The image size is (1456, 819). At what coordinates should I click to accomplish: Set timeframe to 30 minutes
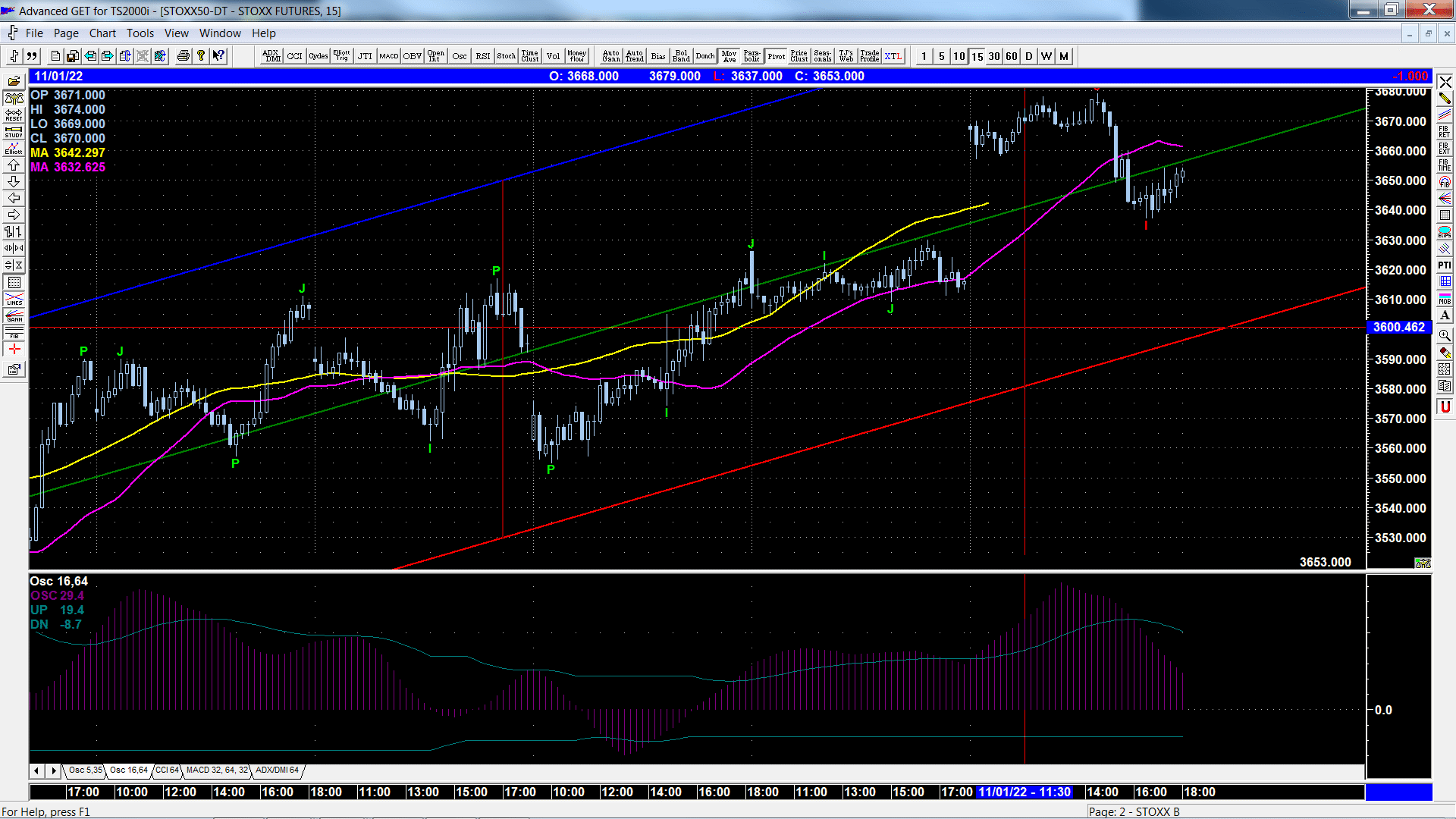coord(994,56)
